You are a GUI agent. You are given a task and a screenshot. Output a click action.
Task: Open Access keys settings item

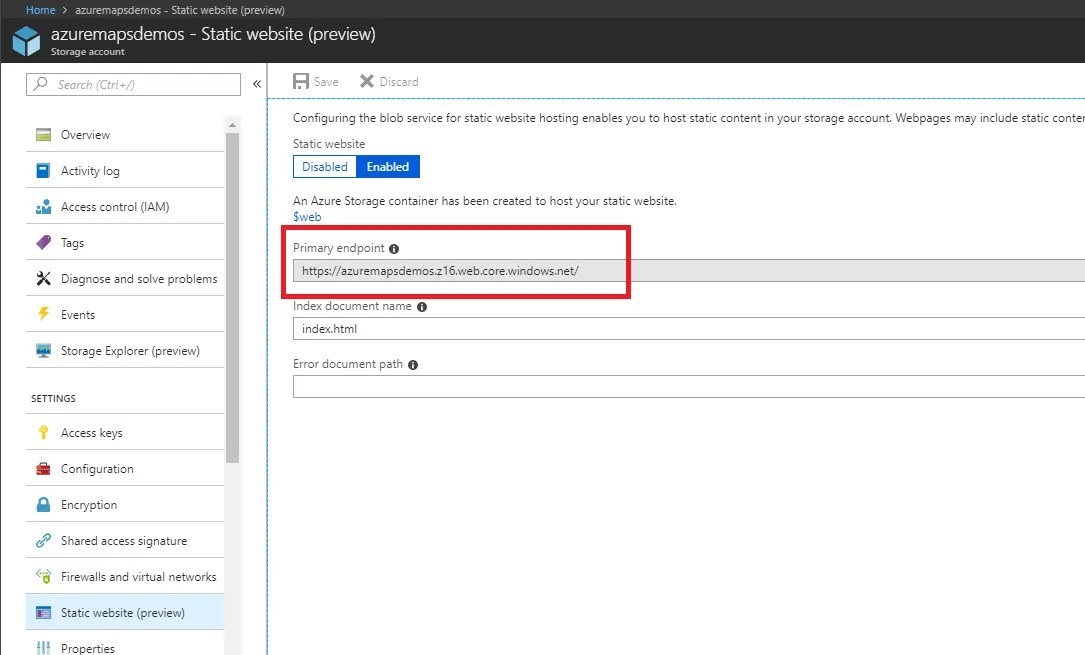125,432
